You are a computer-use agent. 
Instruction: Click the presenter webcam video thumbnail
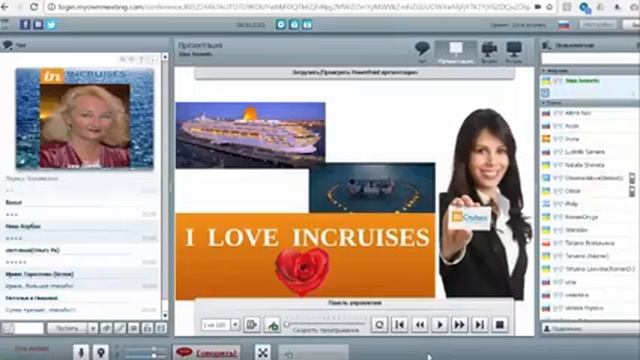coord(84,118)
